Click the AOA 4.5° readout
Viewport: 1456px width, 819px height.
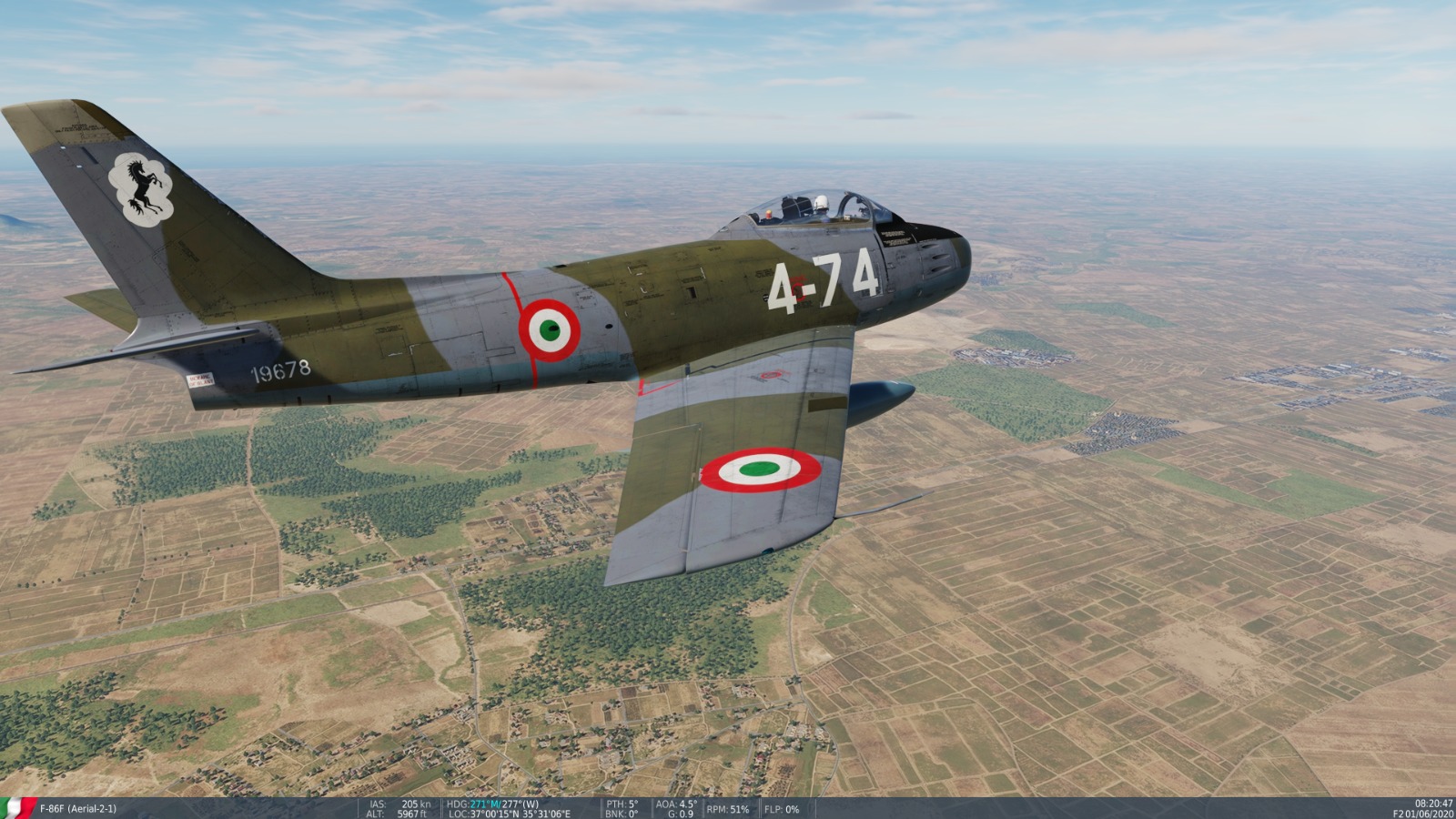(x=675, y=804)
